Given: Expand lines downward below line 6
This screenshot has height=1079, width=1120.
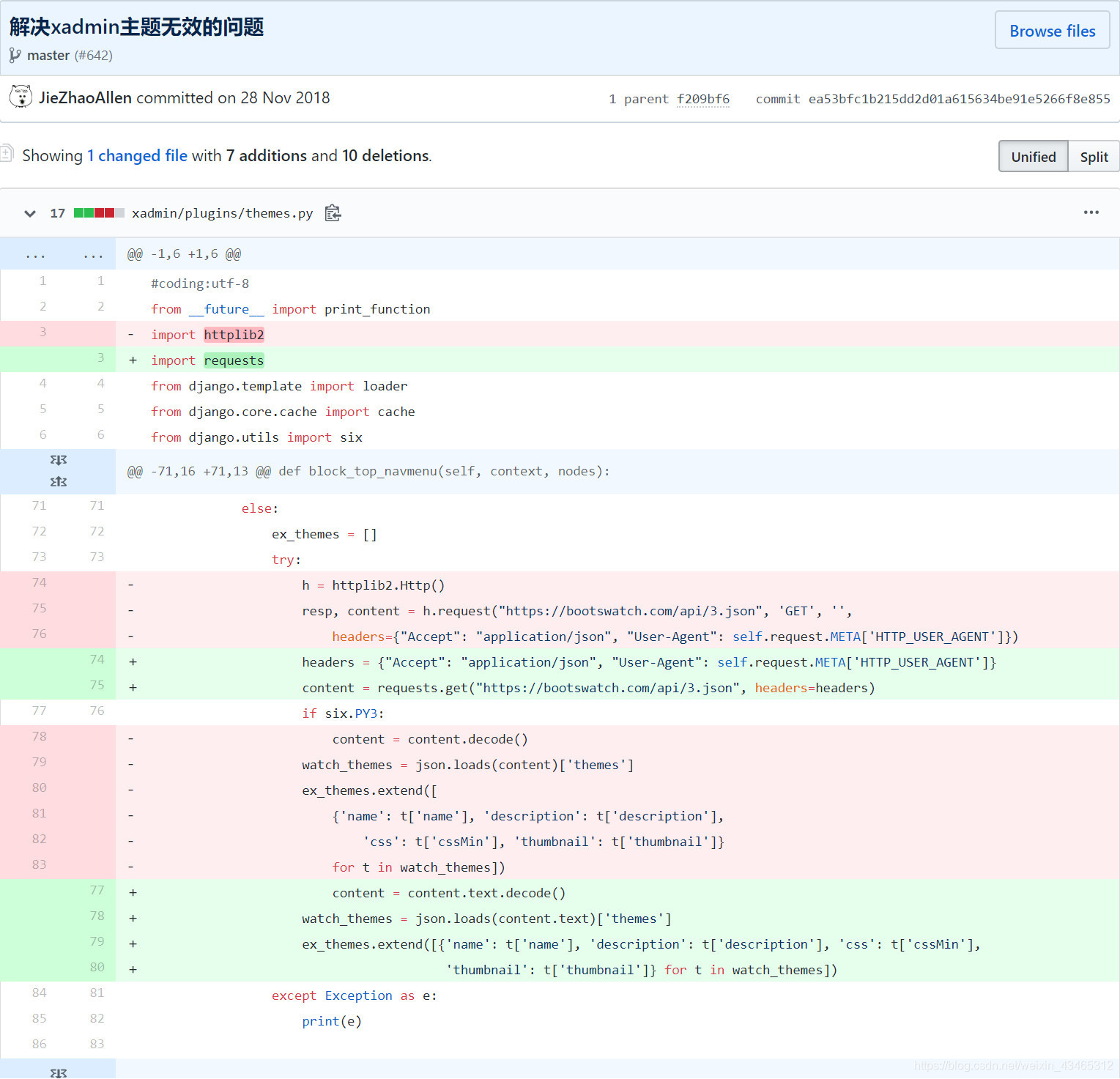Looking at the screenshot, I should pyautogui.click(x=59, y=460).
